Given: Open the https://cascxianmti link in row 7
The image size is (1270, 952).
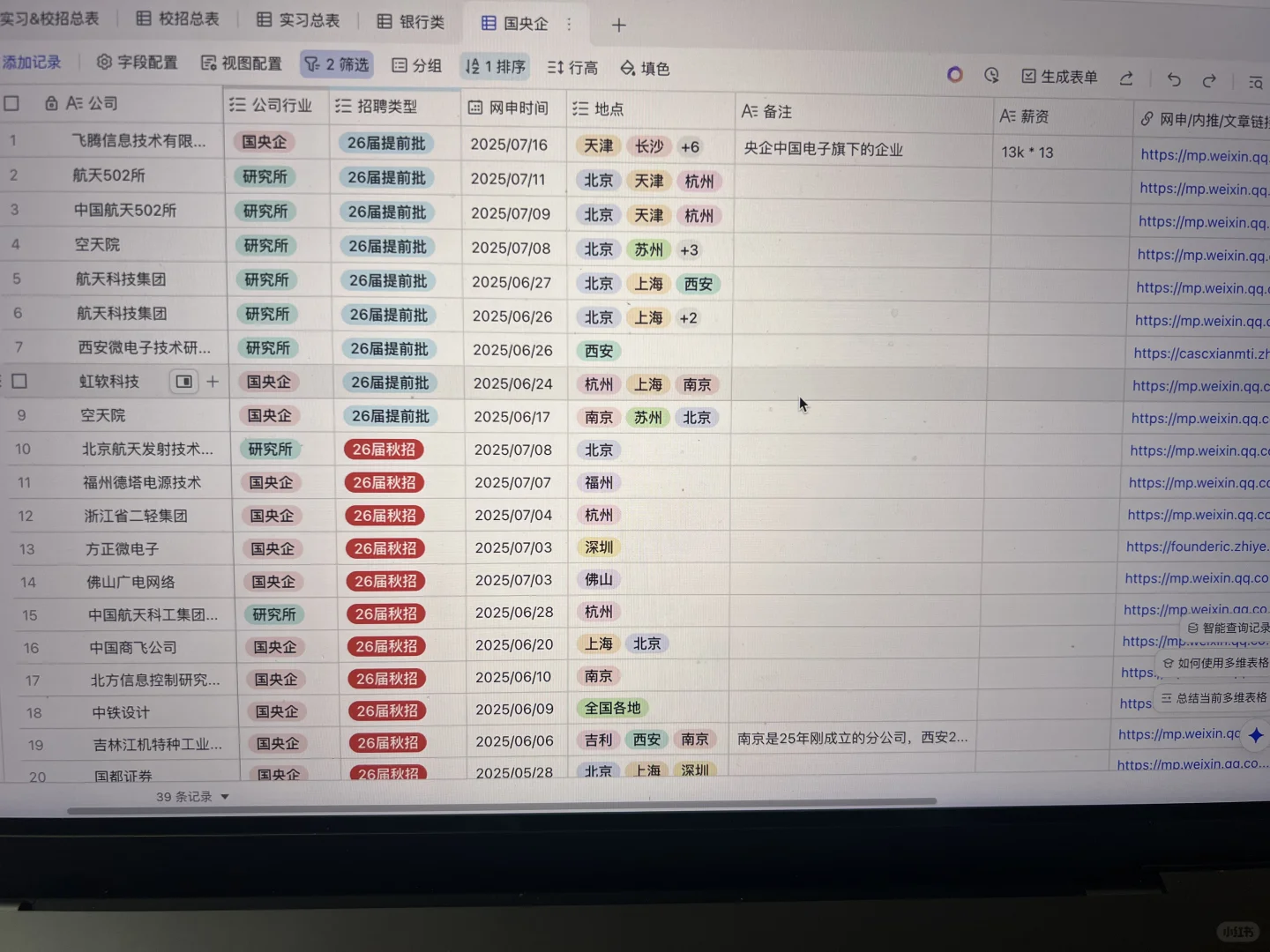Looking at the screenshot, I should pos(1200,353).
